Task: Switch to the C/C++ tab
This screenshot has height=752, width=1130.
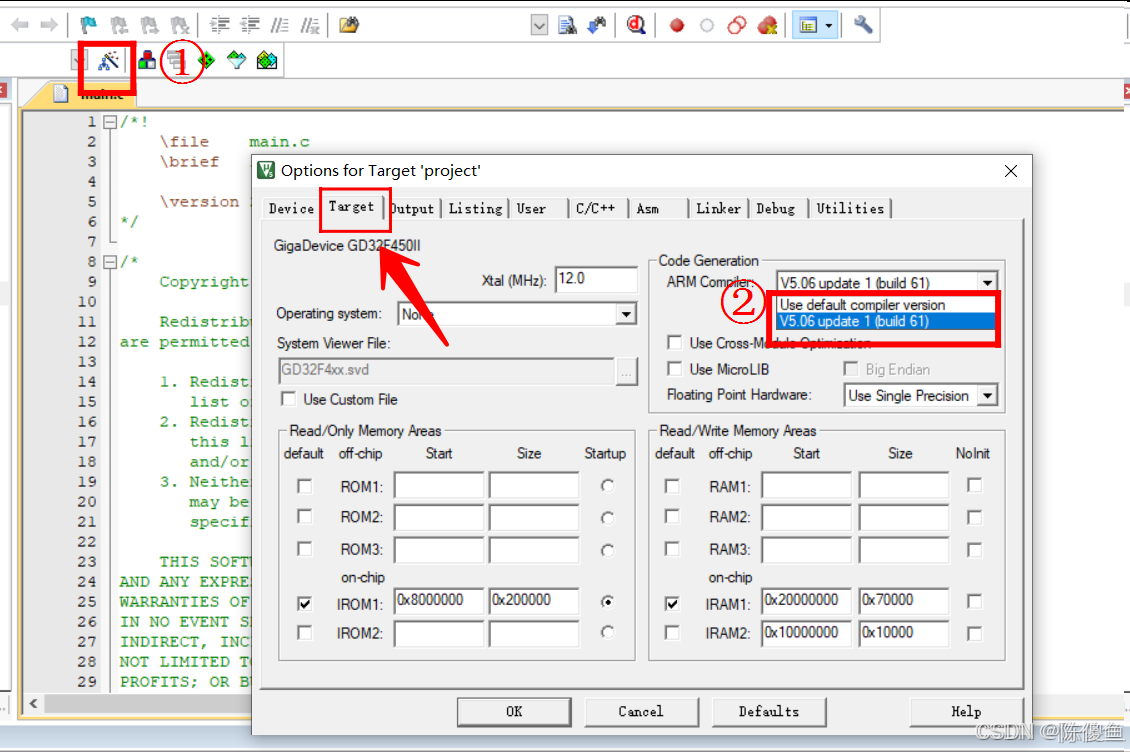Action: [596, 208]
